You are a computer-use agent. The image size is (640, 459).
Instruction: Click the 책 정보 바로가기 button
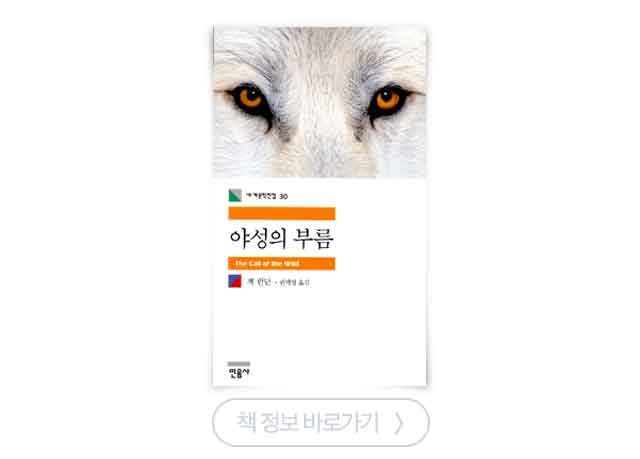(x=321, y=422)
